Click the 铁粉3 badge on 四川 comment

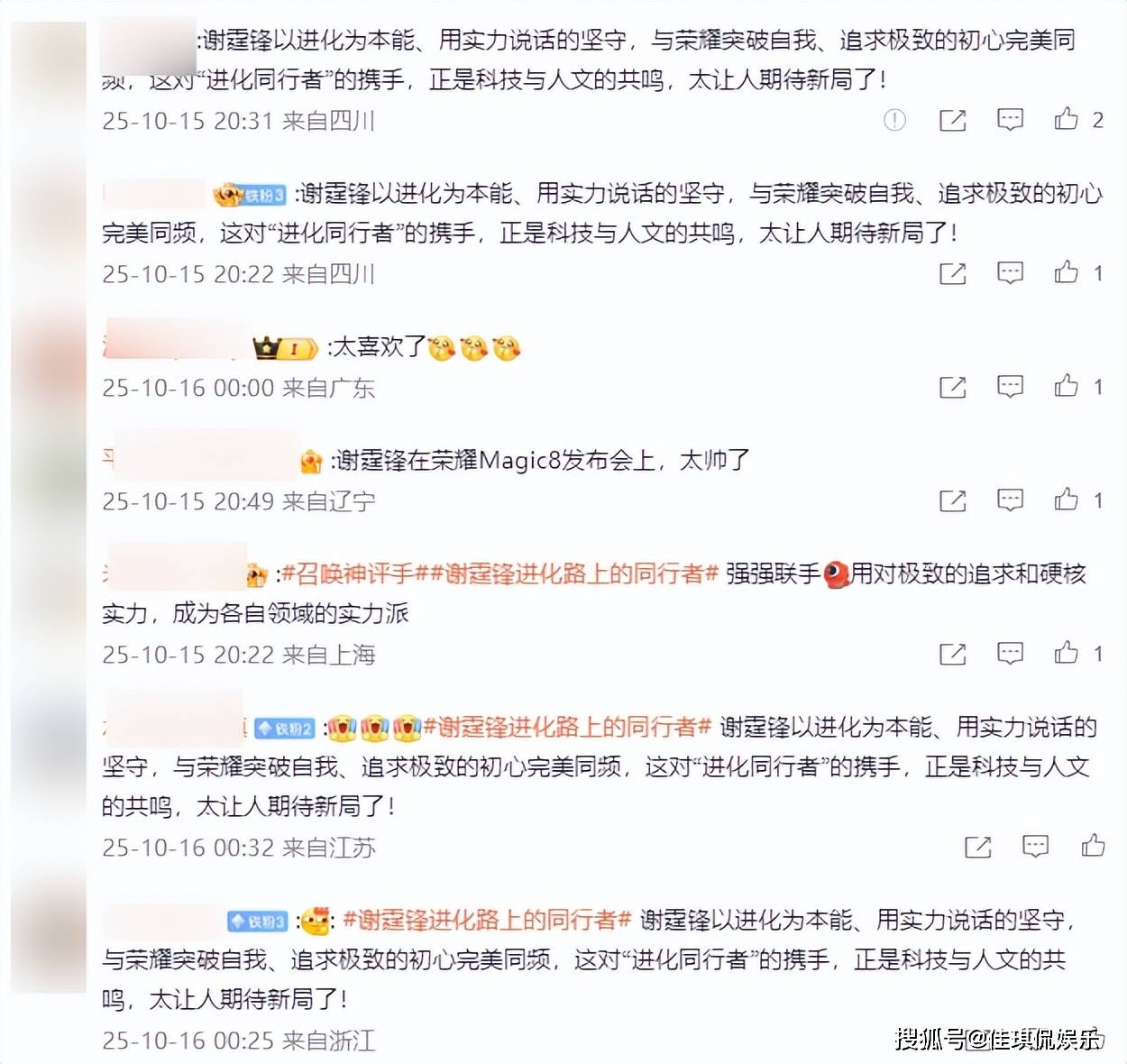pos(250,195)
